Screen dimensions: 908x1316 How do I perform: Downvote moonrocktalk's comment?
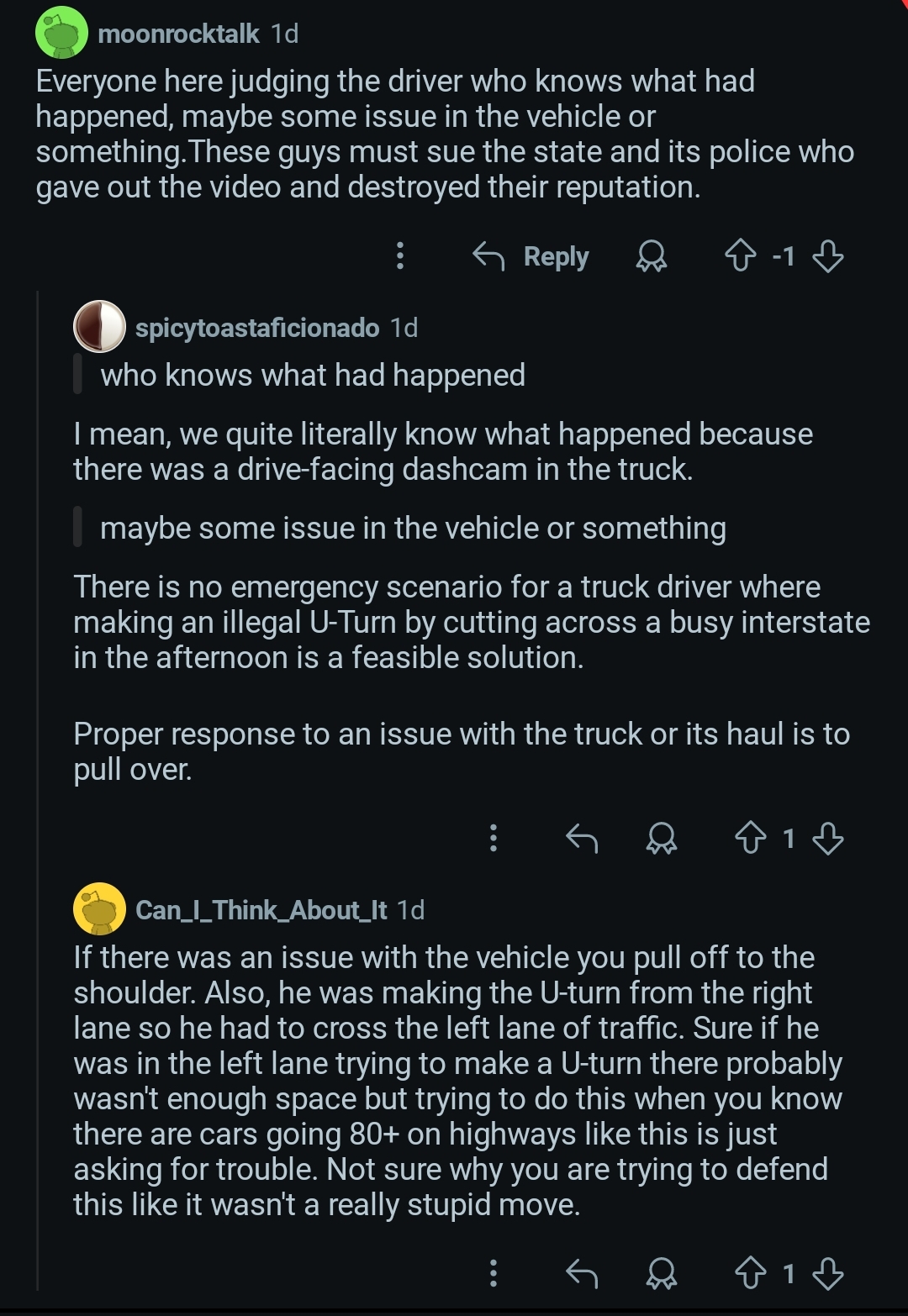(828, 255)
